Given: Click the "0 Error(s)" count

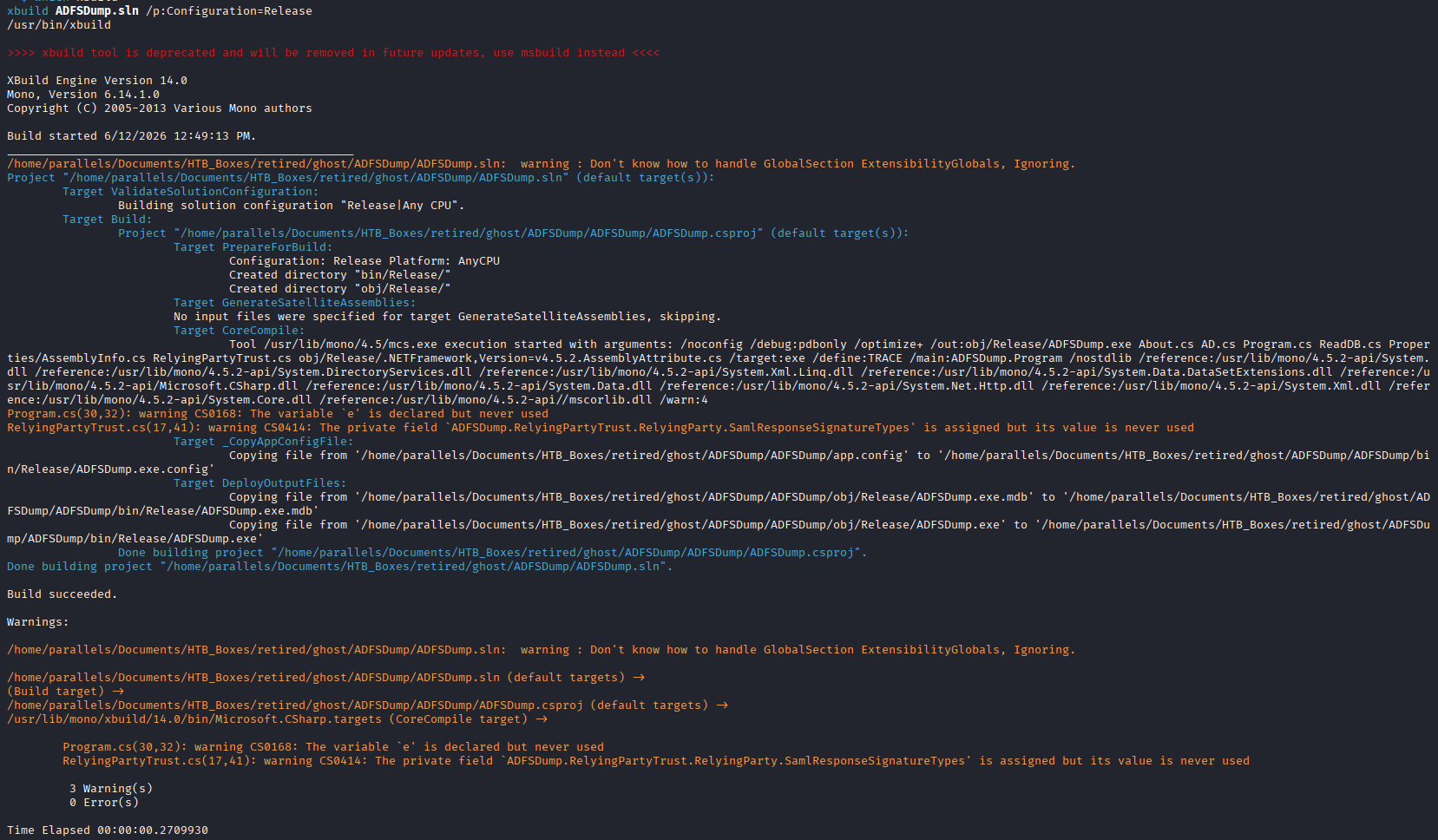Looking at the screenshot, I should [x=104, y=803].
